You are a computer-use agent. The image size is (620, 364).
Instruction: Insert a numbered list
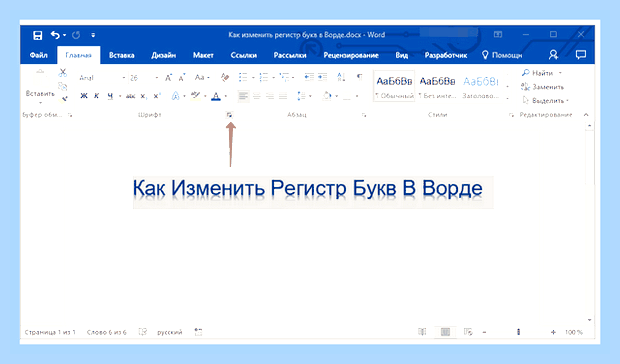264,77
